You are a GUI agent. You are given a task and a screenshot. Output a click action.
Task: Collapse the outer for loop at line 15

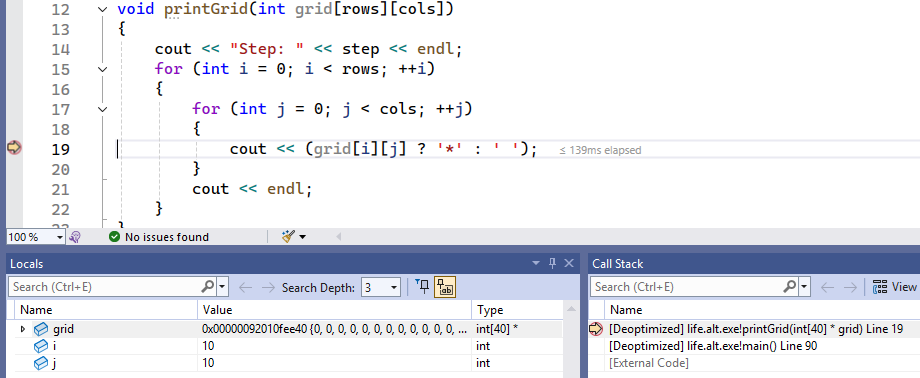103,70
